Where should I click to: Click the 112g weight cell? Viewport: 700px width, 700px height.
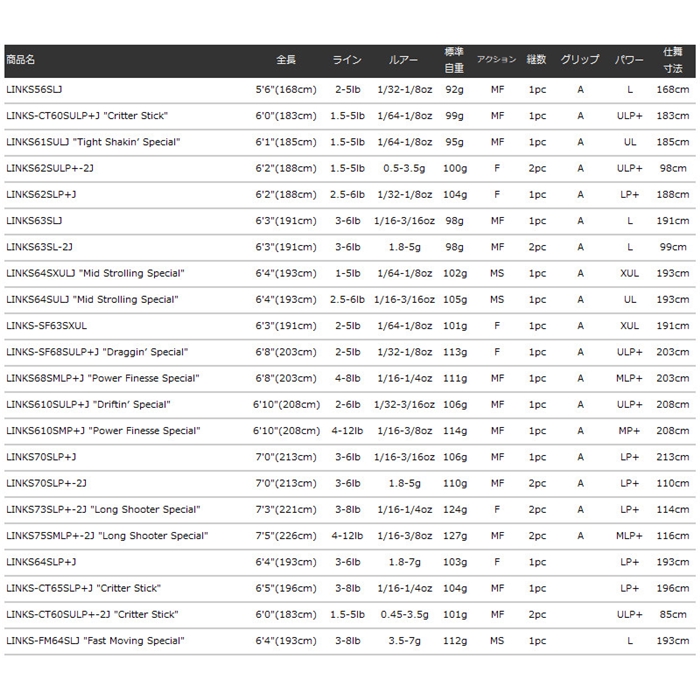coord(455,641)
